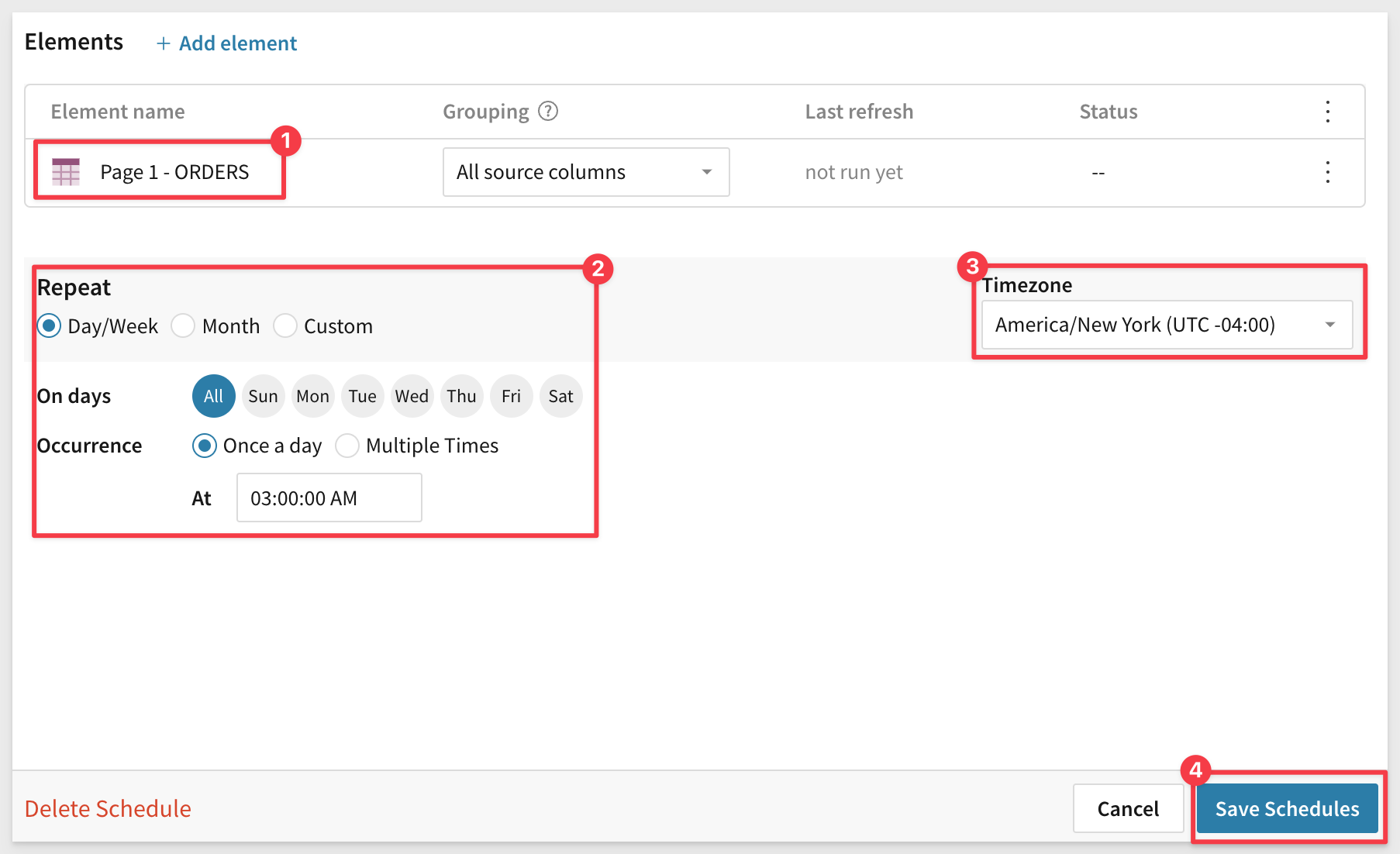
Task: Click the Add element link
Action: point(237,43)
